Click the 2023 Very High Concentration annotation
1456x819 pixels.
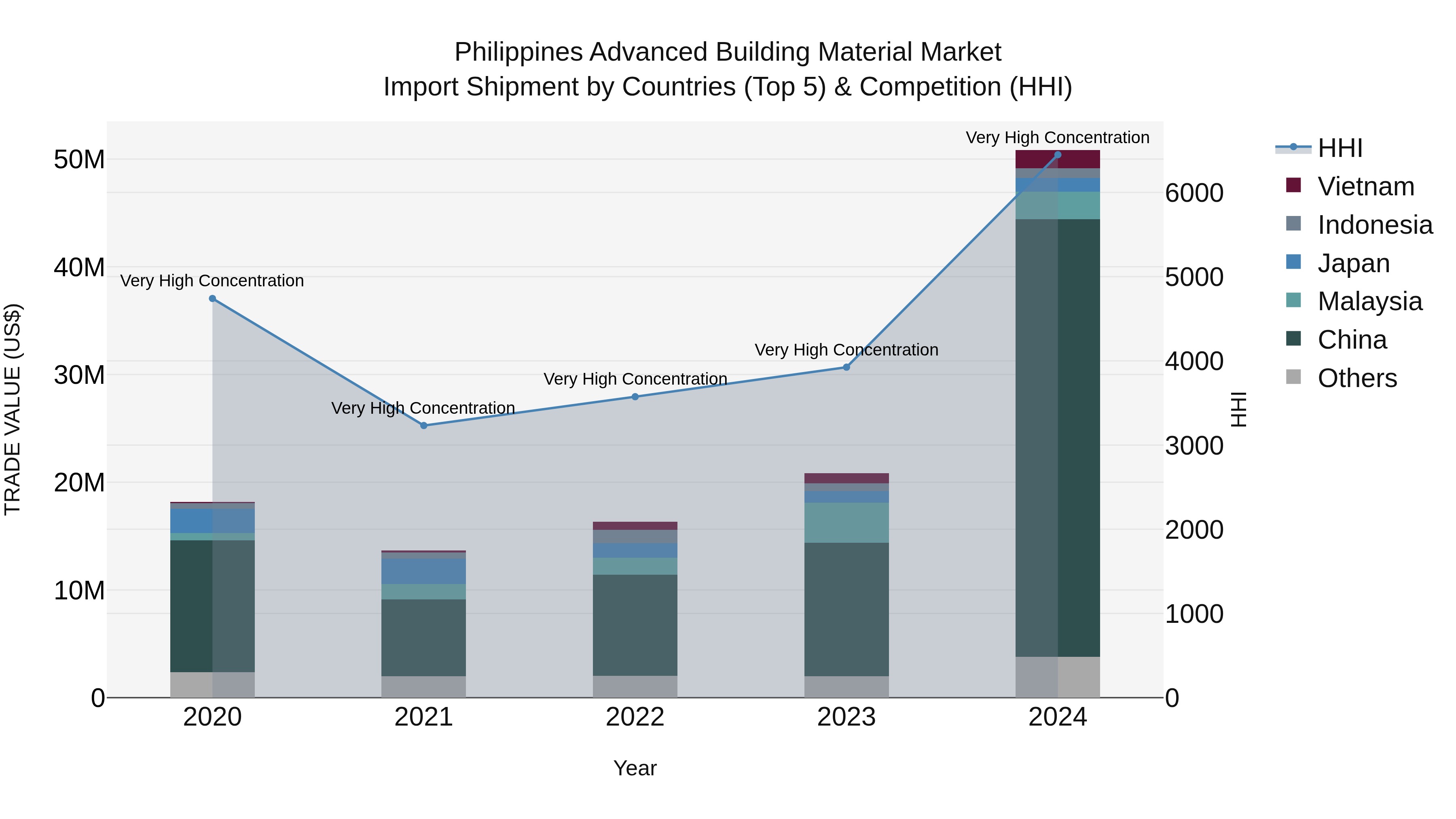pos(847,349)
